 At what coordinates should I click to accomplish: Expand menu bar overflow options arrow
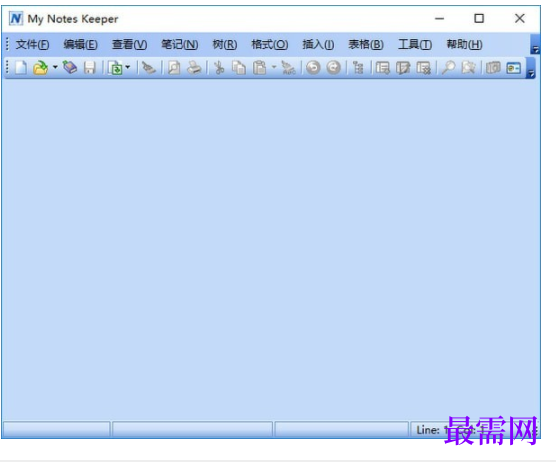click(535, 45)
